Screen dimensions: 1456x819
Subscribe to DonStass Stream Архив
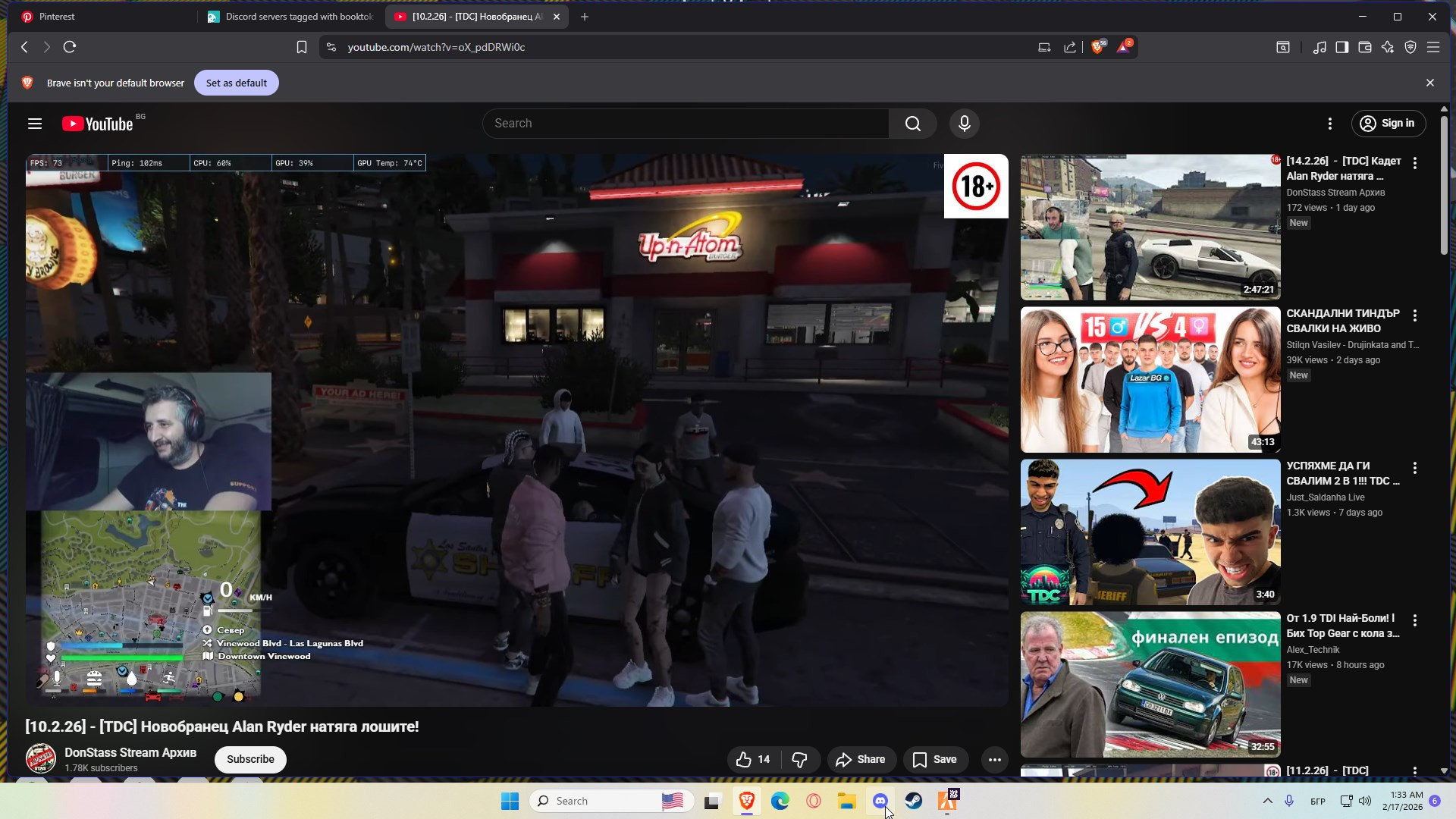250,759
